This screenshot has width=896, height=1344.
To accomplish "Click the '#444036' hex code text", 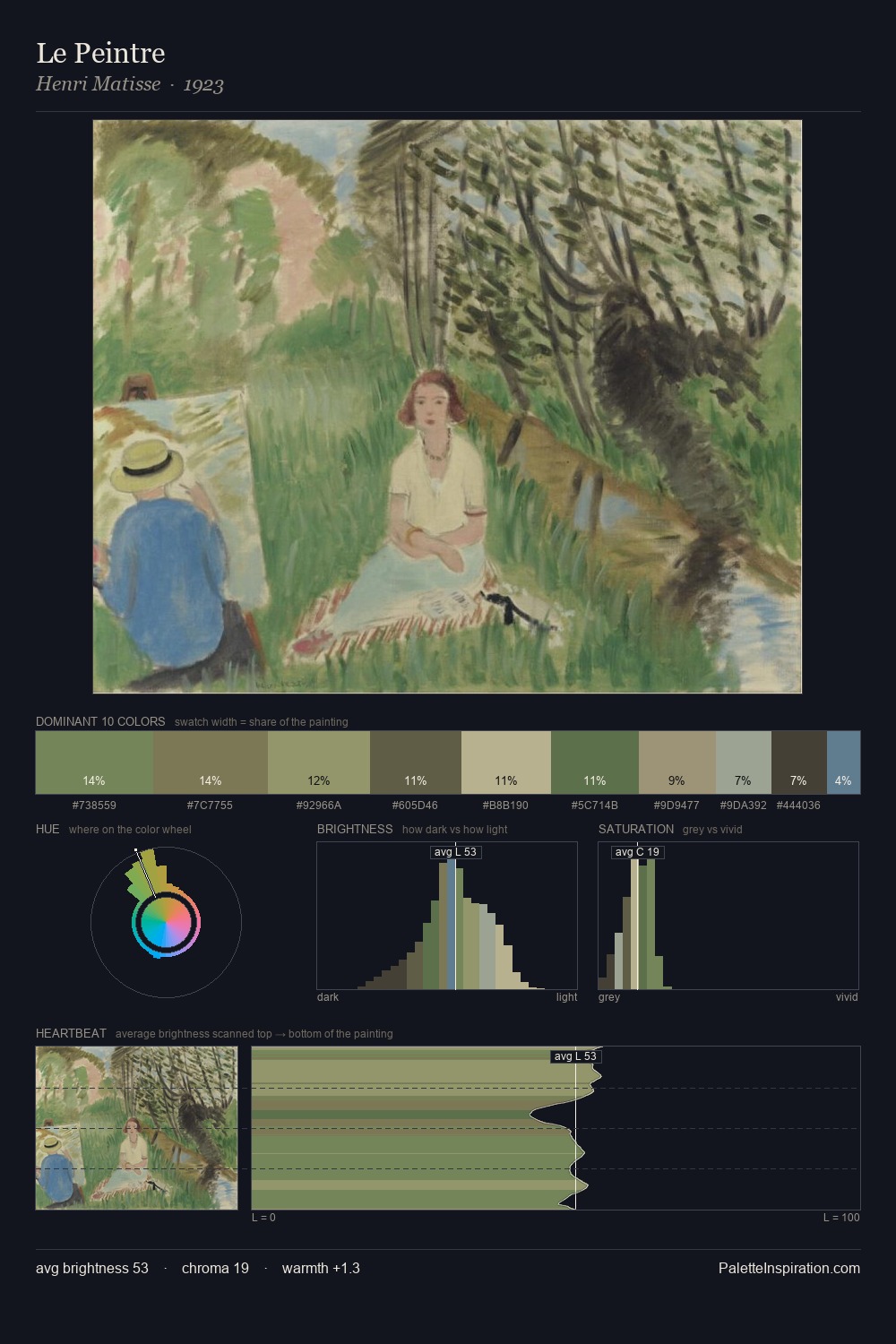I will click(798, 806).
